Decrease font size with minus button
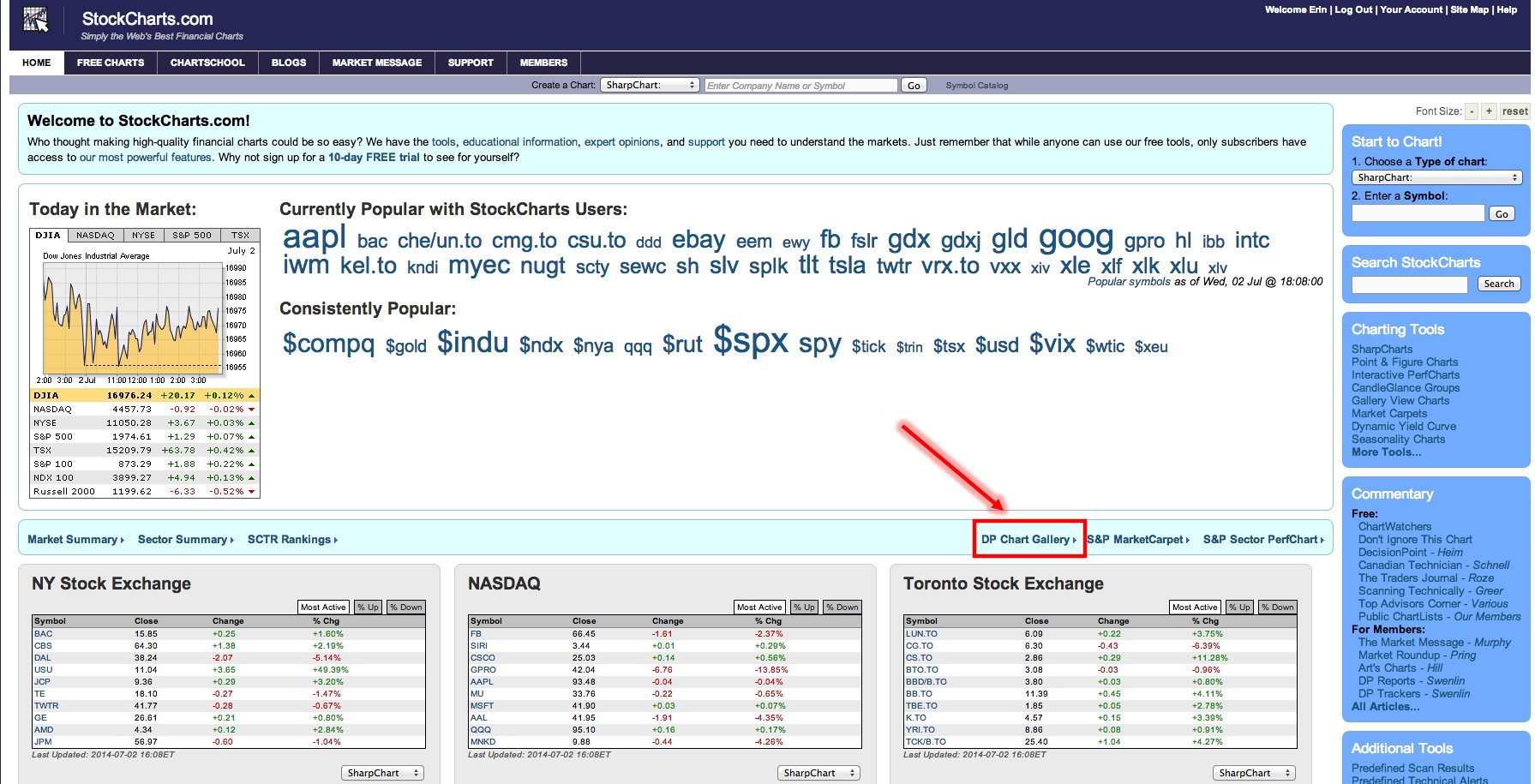Image resolution: width=1535 pixels, height=784 pixels. click(1472, 111)
